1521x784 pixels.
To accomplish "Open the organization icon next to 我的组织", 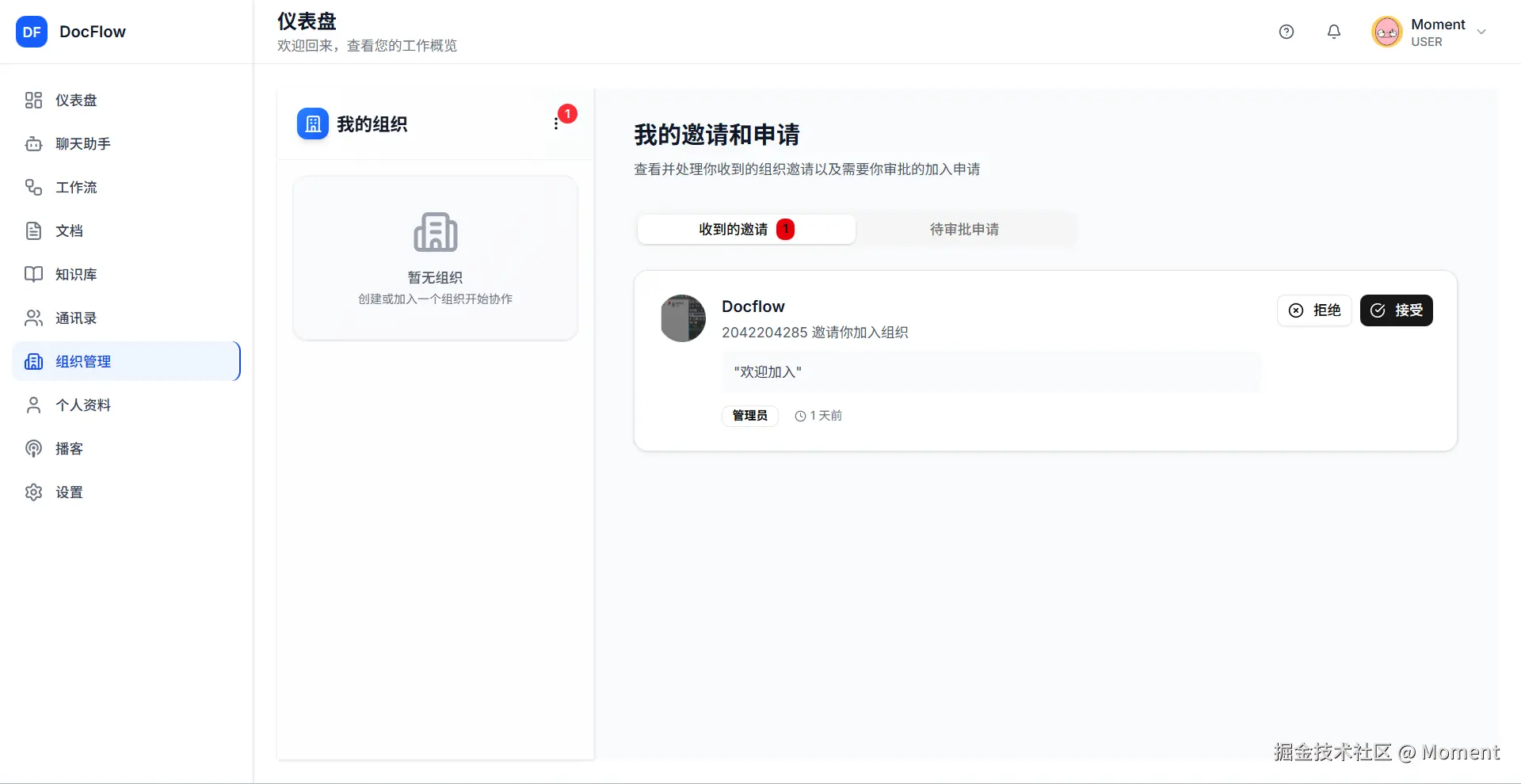I will [x=311, y=124].
